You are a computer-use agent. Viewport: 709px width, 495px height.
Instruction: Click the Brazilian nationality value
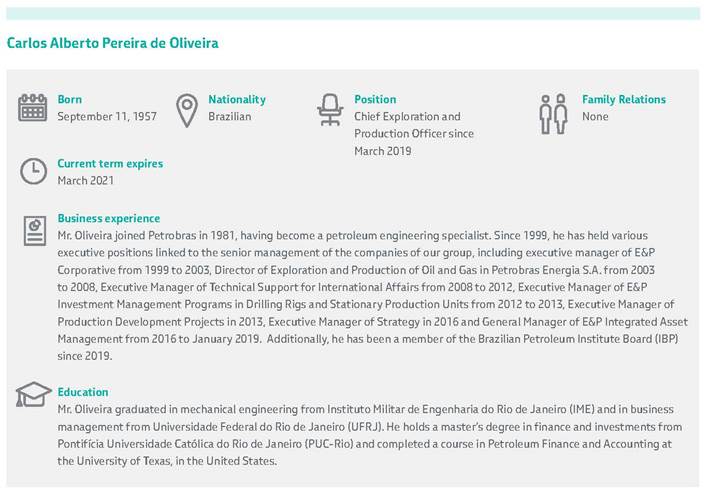(x=230, y=117)
